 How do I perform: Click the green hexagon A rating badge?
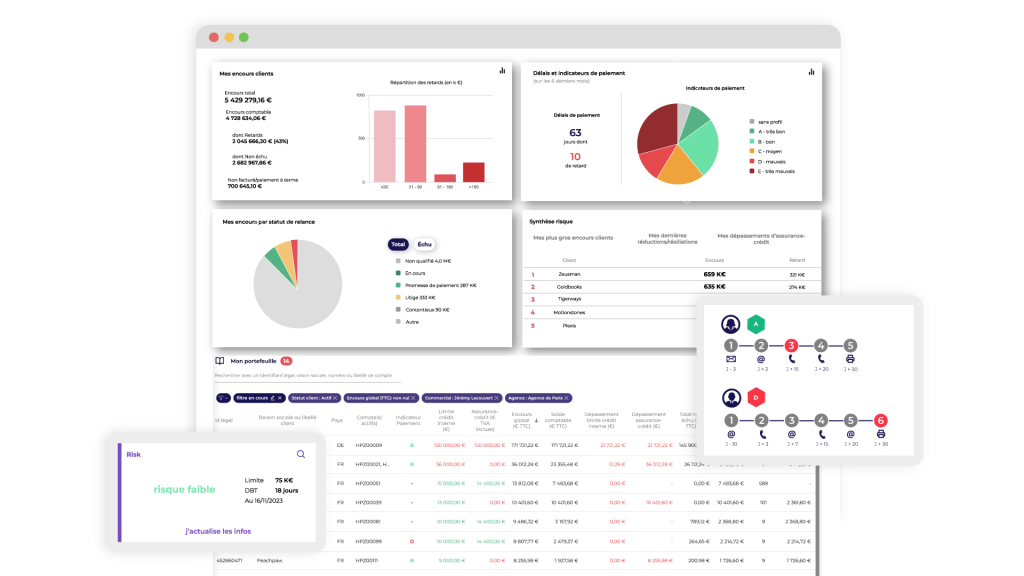(x=756, y=324)
